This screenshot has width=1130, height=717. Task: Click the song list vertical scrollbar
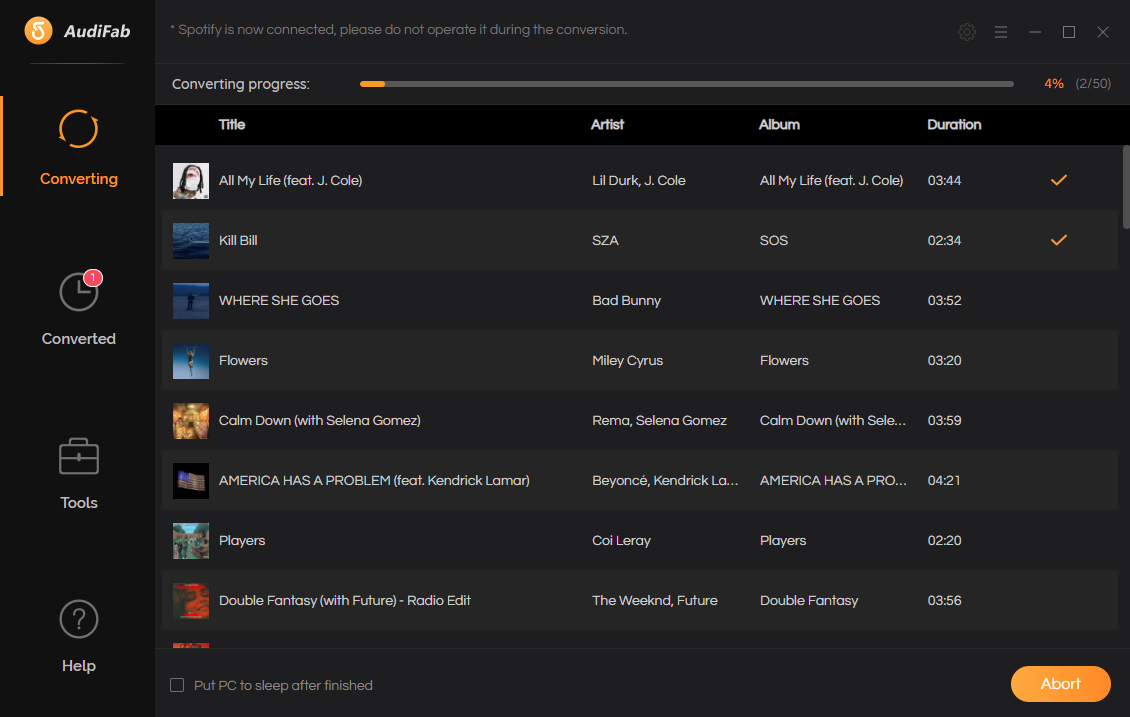click(1126, 187)
